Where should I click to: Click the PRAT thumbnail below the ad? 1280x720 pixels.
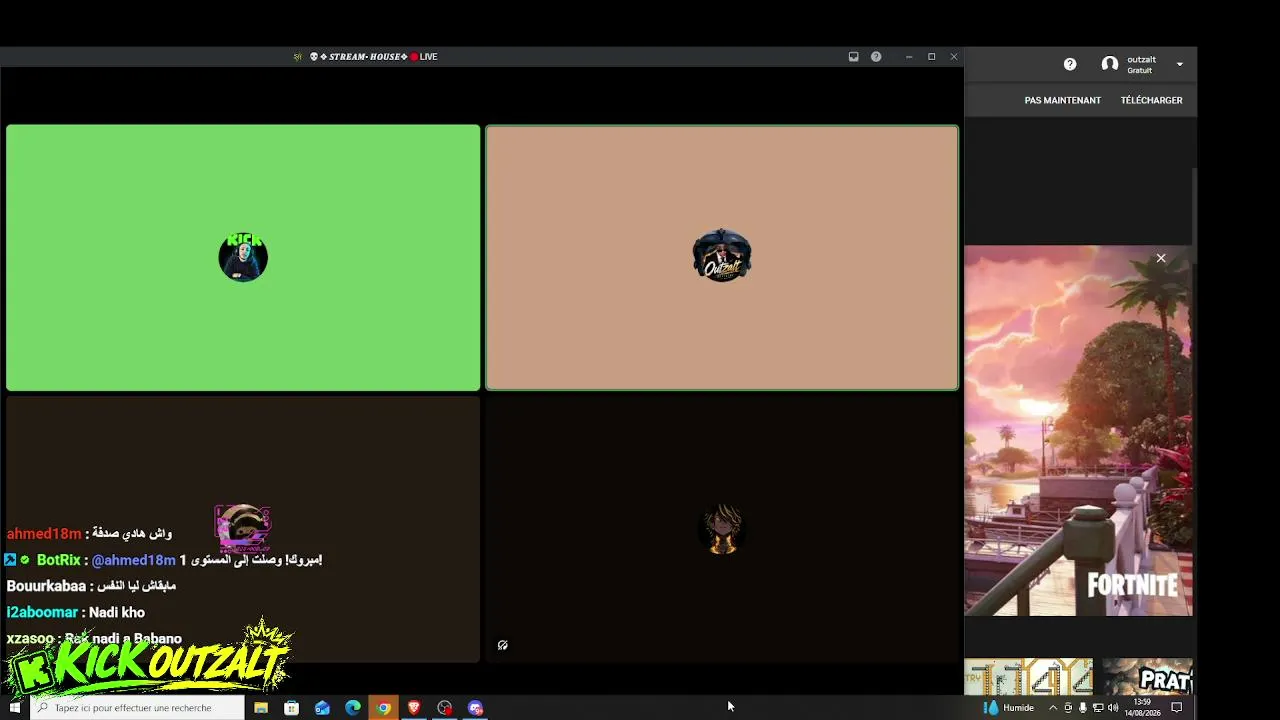[x=1147, y=676]
